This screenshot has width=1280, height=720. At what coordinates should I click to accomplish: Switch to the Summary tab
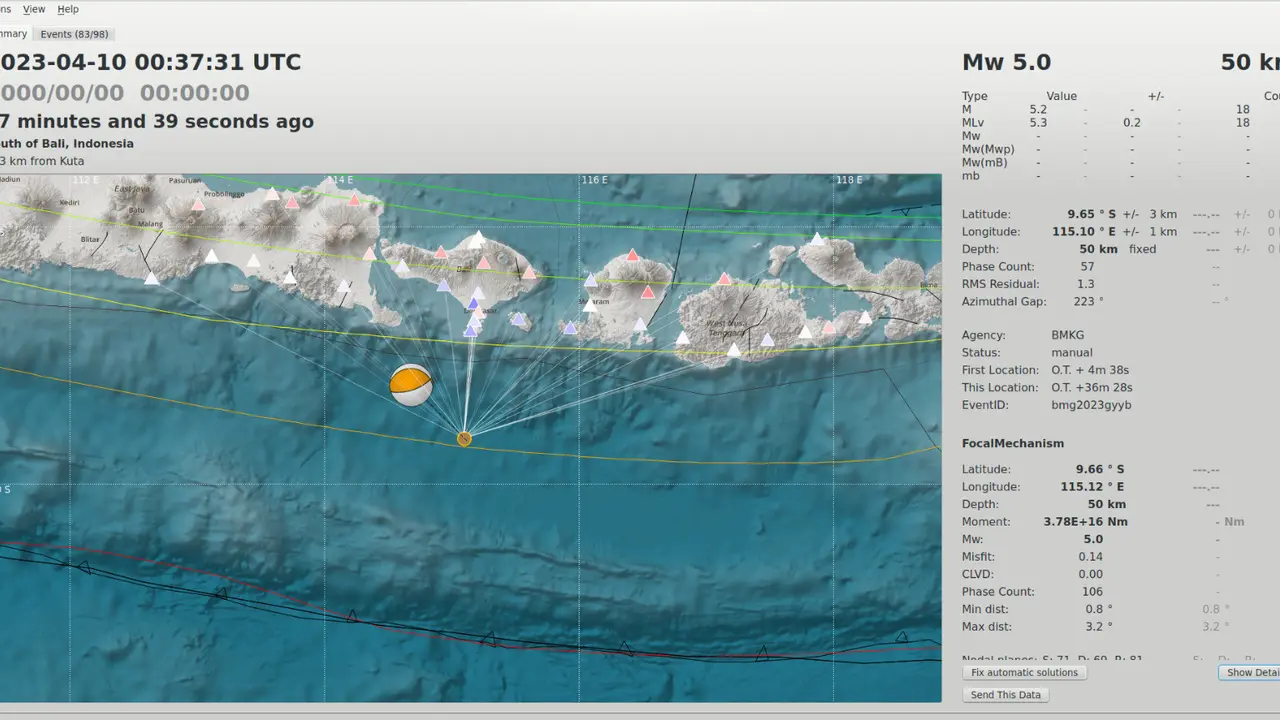coord(14,34)
